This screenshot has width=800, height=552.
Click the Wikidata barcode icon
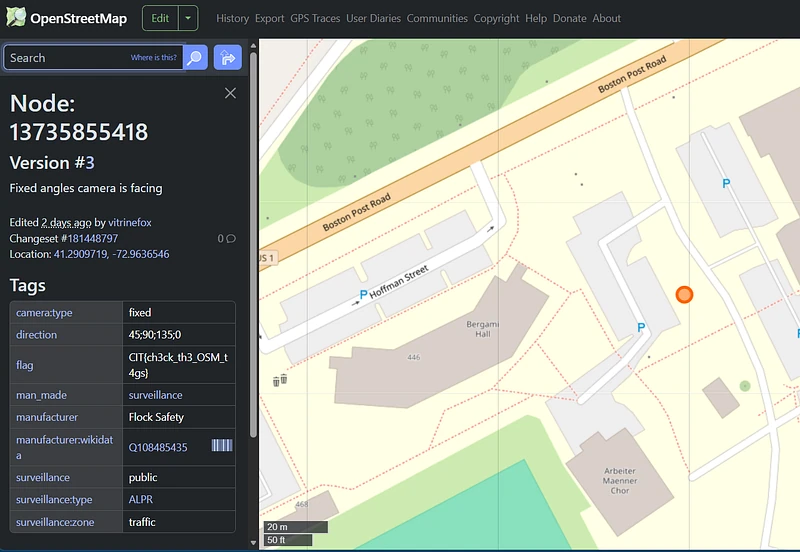pos(222,445)
